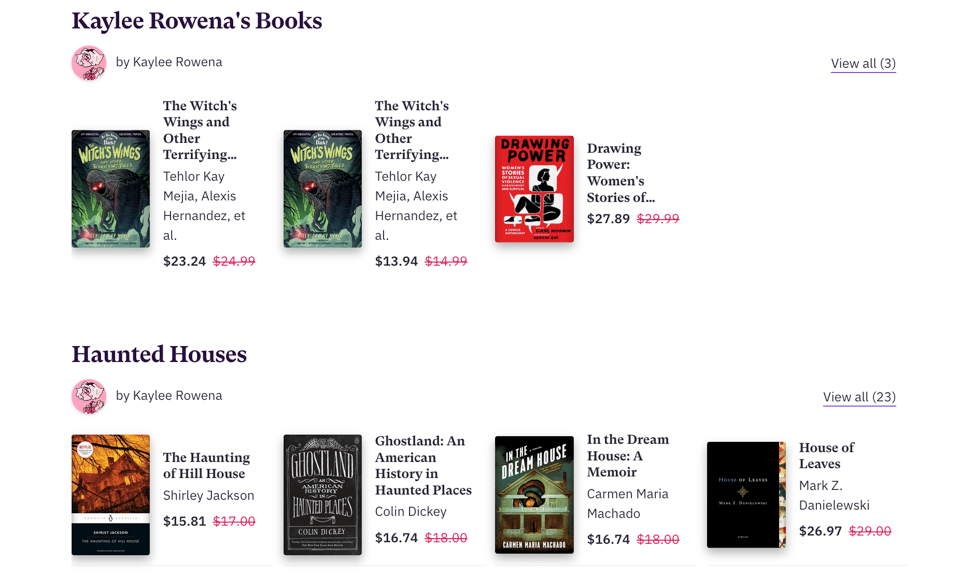Select the House of Leaves cover
960x577 pixels.
pyautogui.click(x=746, y=495)
